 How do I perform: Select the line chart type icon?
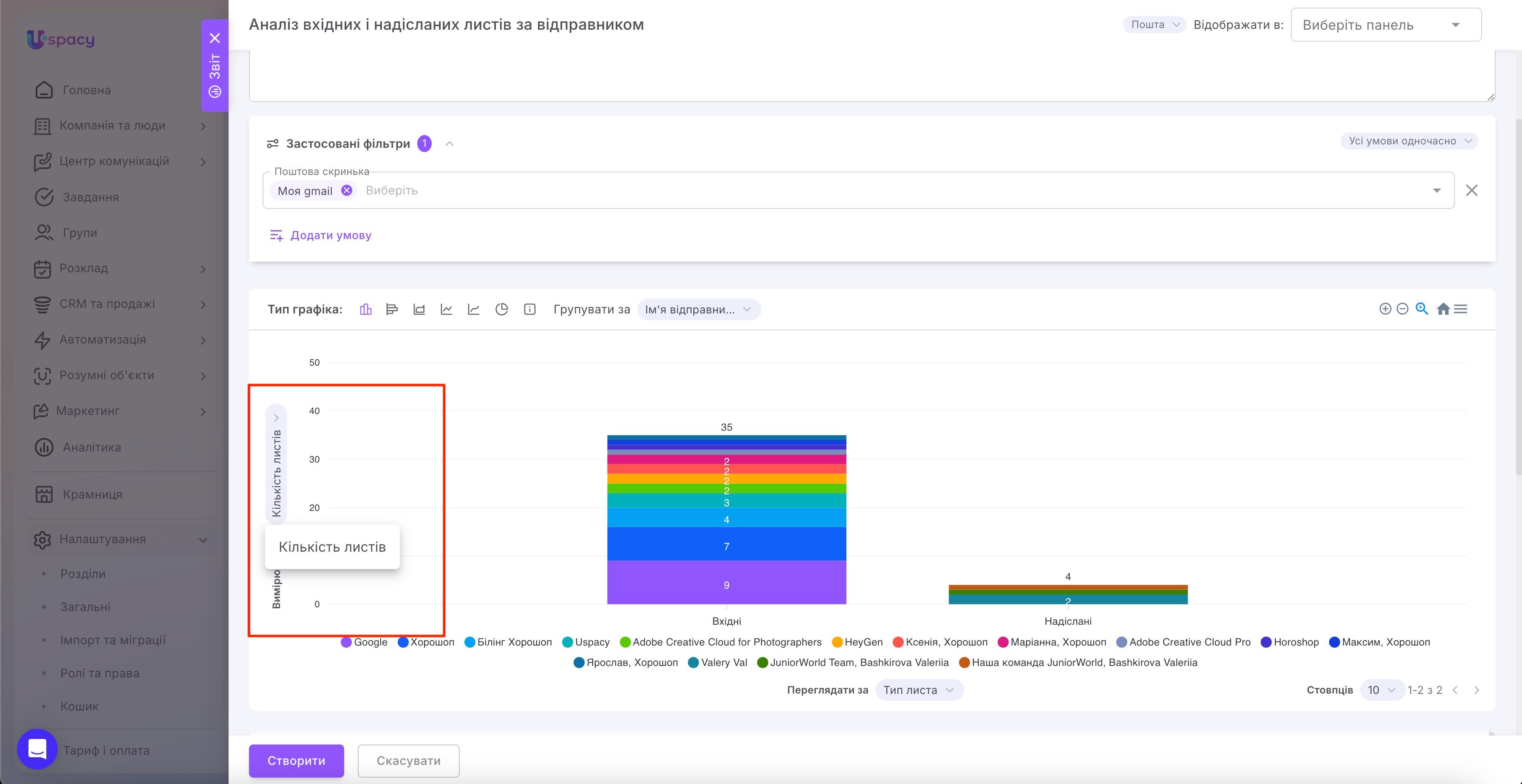[447, 309]
